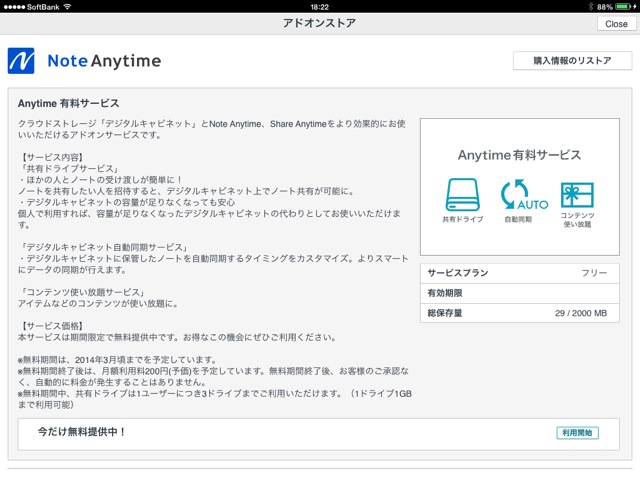The width and height of the screenshot is (640, 480).
Task: Click the Note Anytime wordmark text
Action: pyautogui.click(x=104, y=61)
